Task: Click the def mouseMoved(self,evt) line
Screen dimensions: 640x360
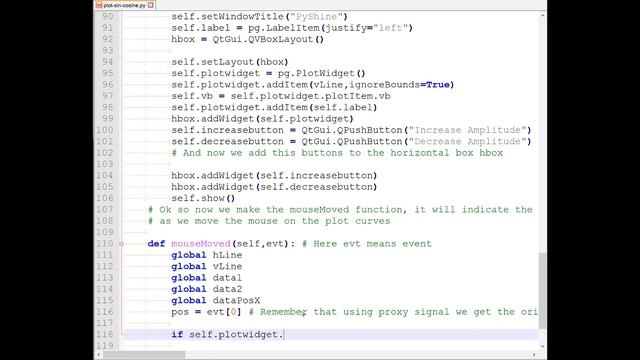Action: [x=221, y=244]
